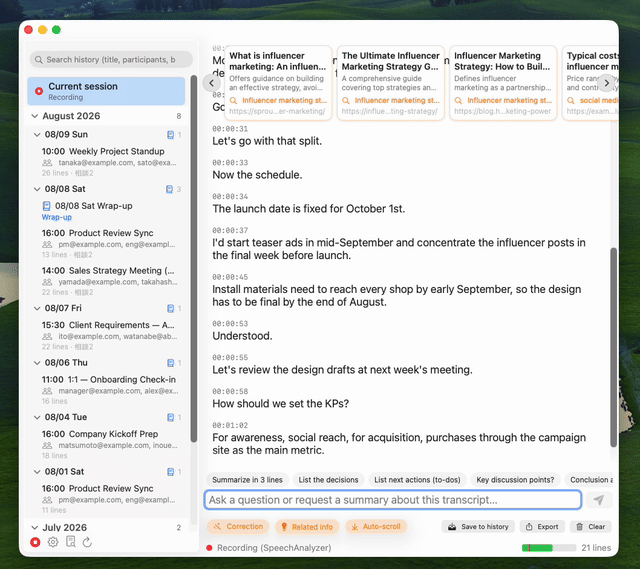
Task: Click the 08/06 Thu wrap-up badge icon
Action: [171, 363]
